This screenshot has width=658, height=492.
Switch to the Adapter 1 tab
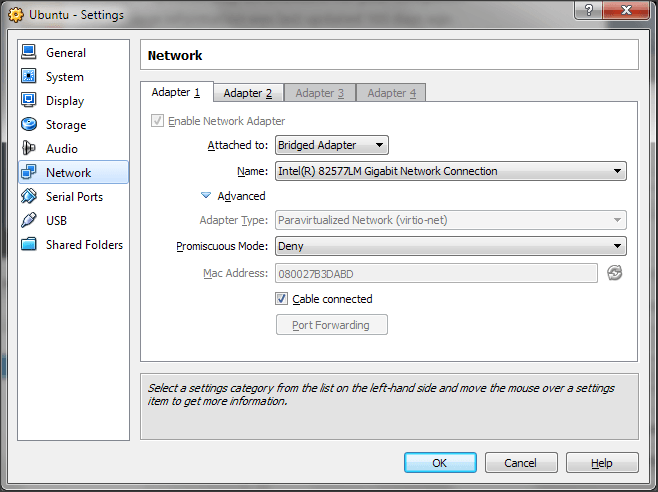pos(176,92)
